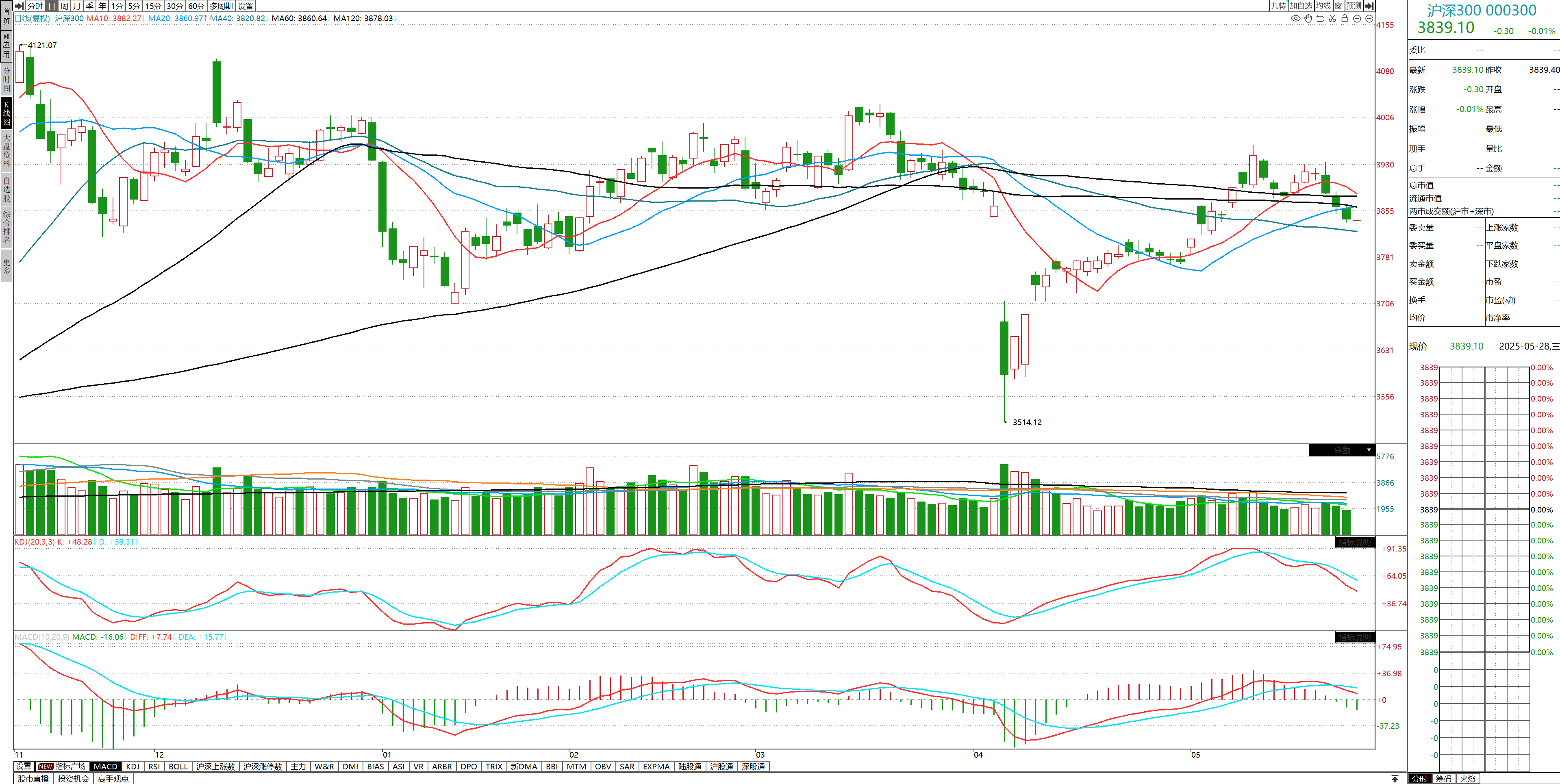Viewport: 1560px width, 784px height.
Task: Select the MACD indicator tab
Action: click(x=105, y=767)
